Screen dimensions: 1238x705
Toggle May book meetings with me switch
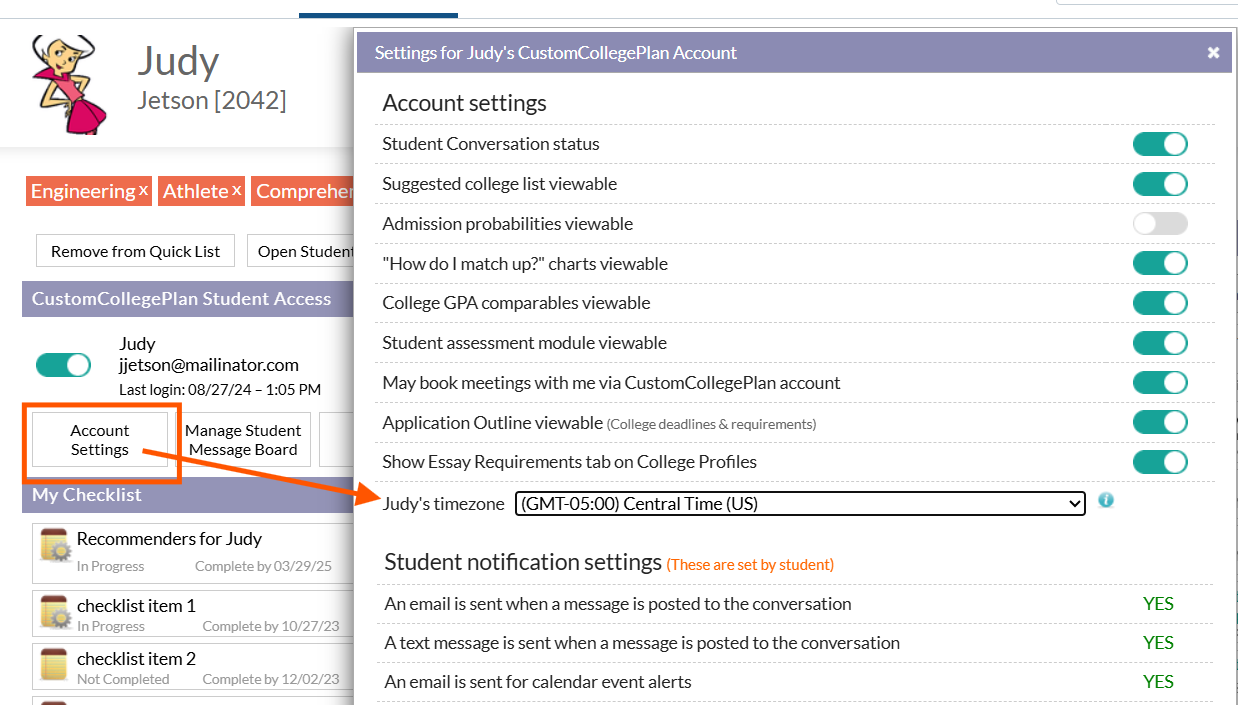(1160, 383)
